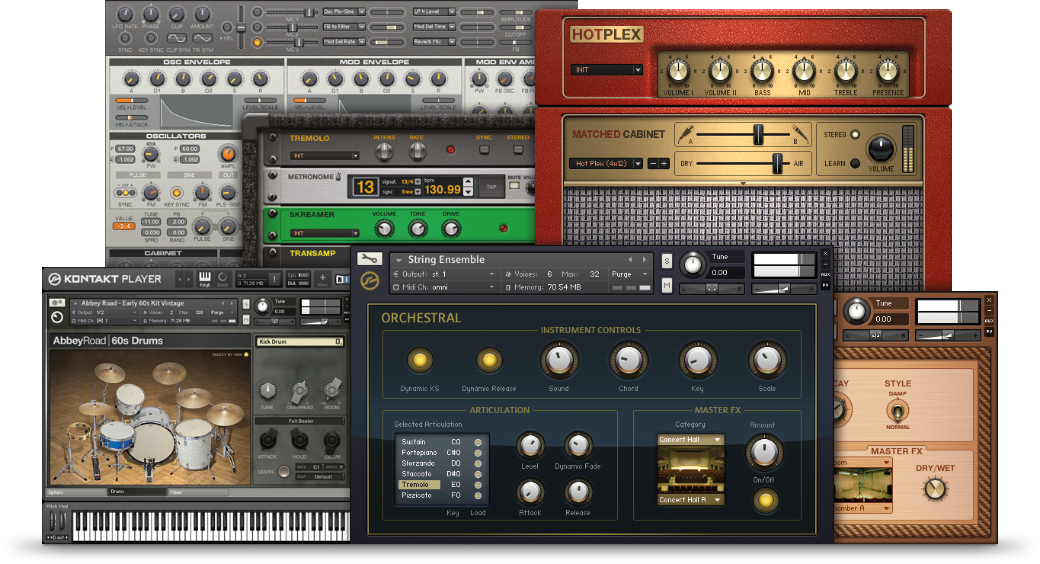Open the Keyb keyboard icon in Kontakt Player
1040x564 pixels.
[x=205, y=279]
